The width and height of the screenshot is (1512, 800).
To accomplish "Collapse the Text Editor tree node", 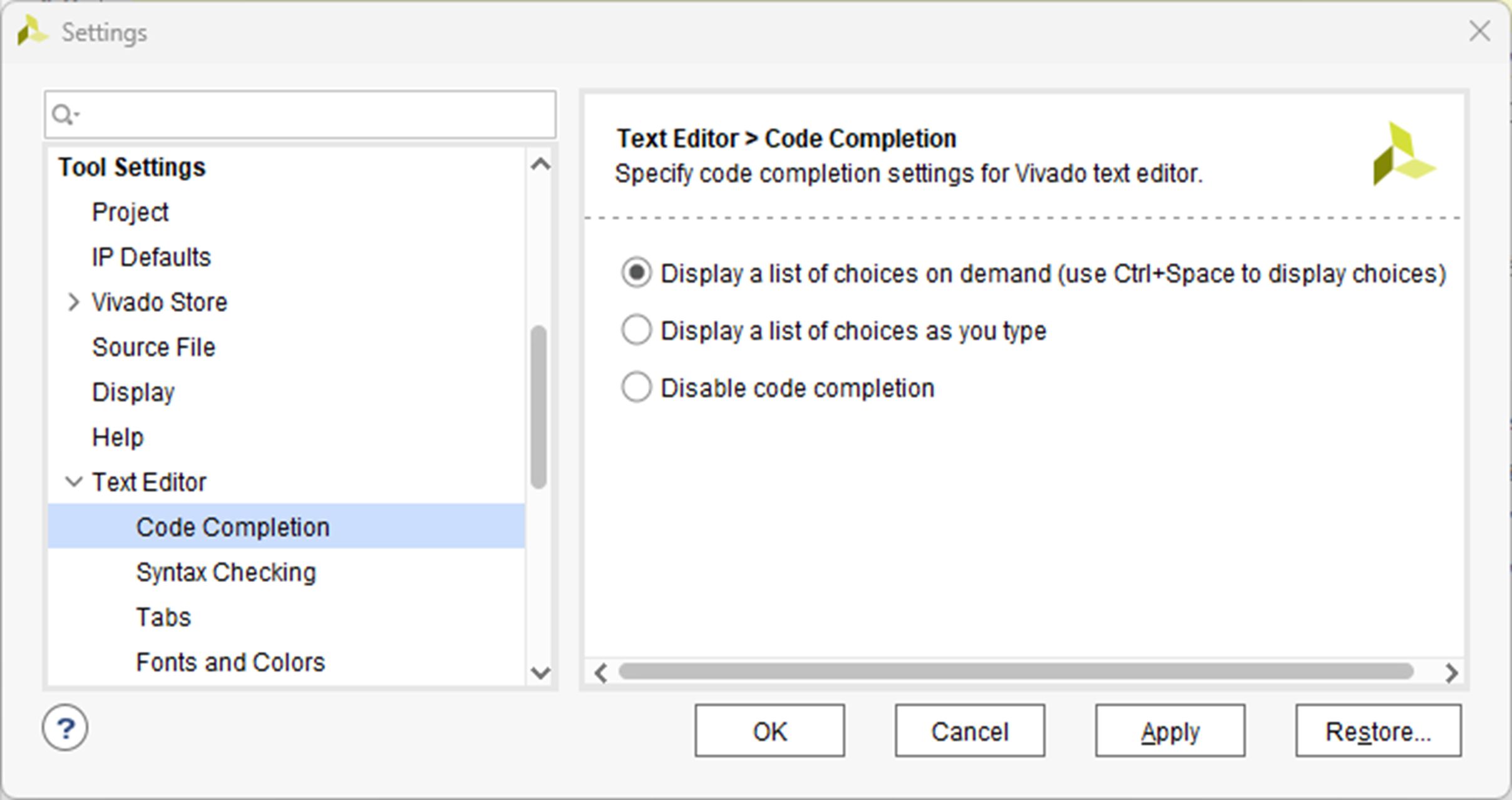I will 73,482.
